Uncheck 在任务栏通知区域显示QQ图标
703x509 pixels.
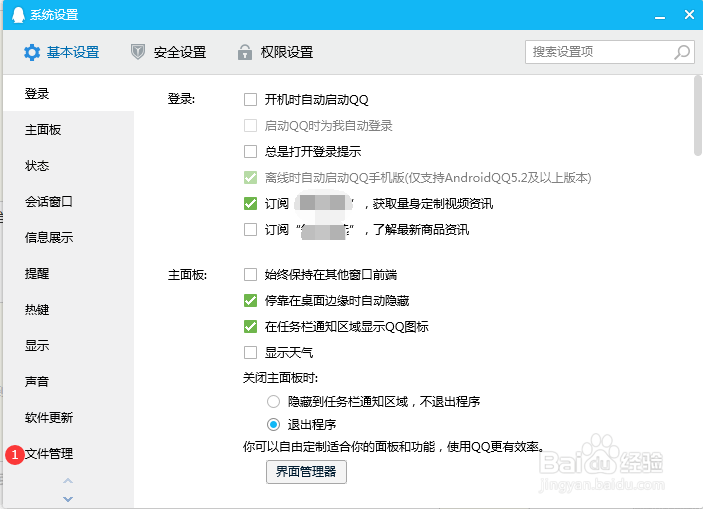coord(250,326)
